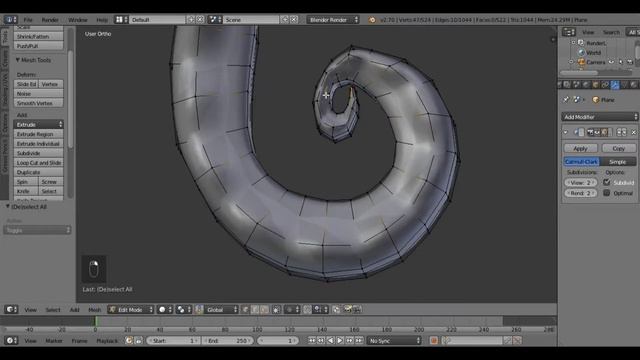Open the Edit Mode dropdown

(x=131, y=309)
